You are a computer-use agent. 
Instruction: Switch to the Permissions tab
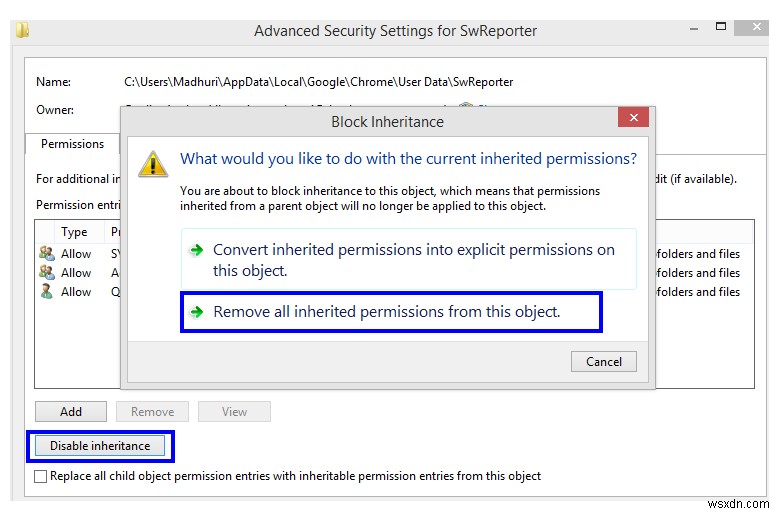(x=72, y=144)
